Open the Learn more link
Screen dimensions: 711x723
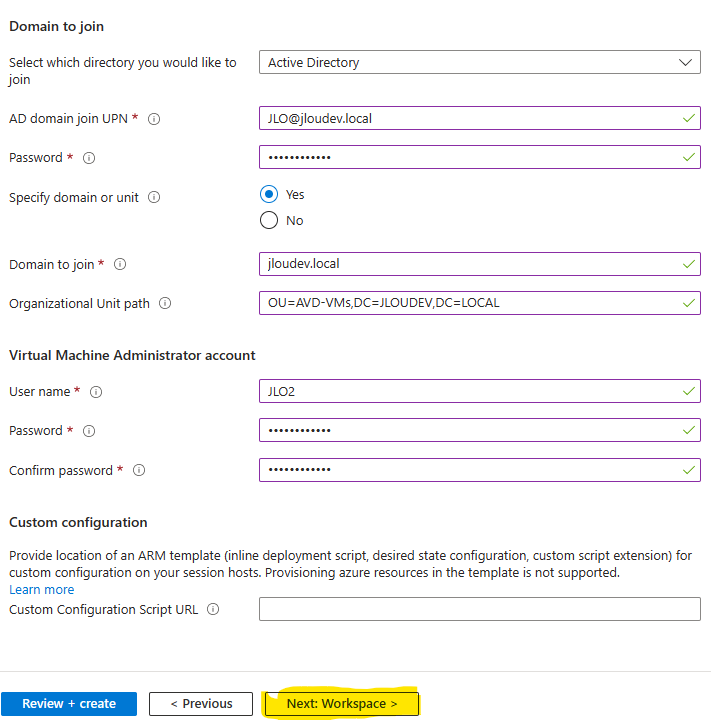click(x=41, y=589)
